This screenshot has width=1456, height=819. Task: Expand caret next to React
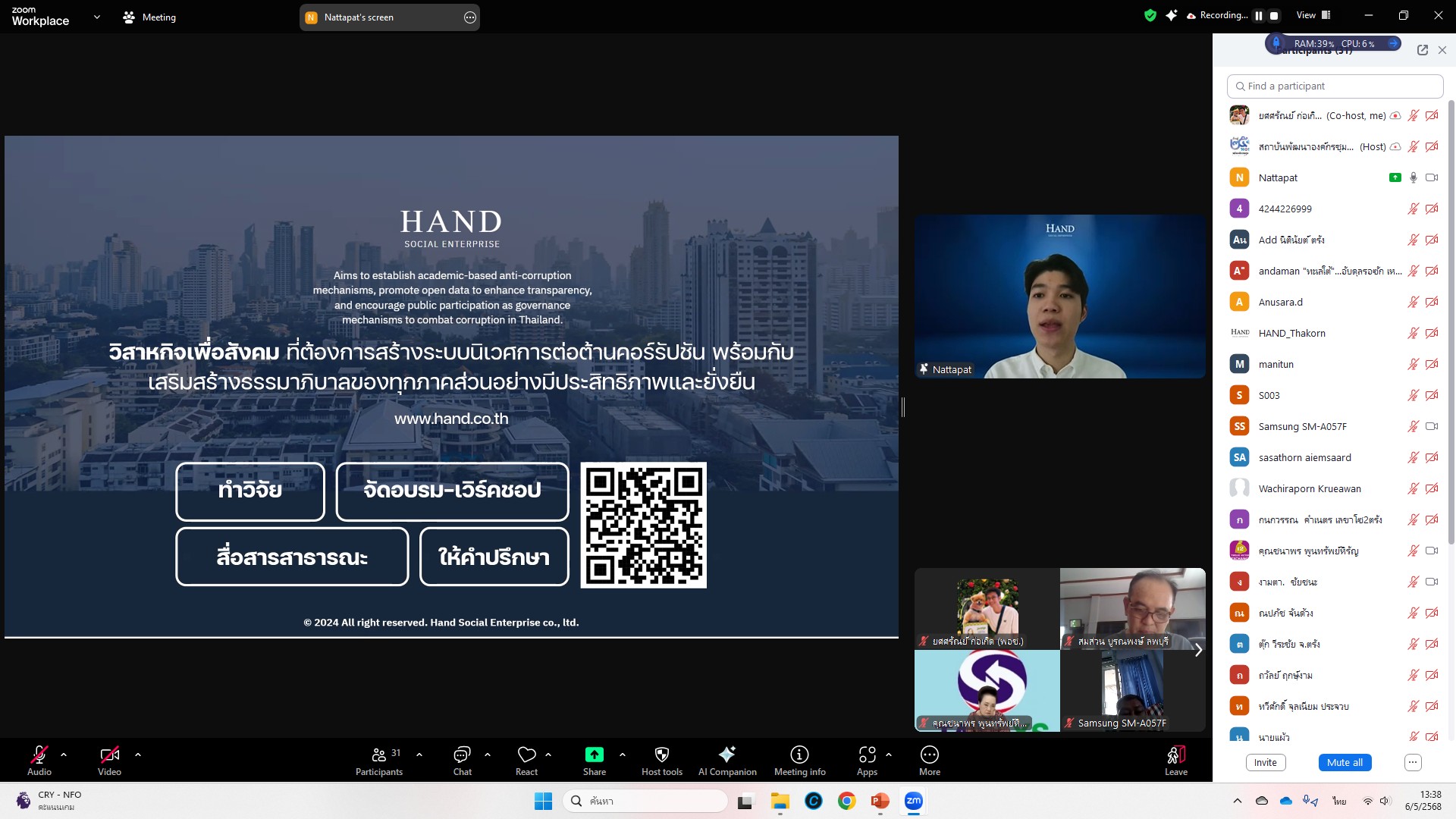pyautogui.click(x=548, y=755)
